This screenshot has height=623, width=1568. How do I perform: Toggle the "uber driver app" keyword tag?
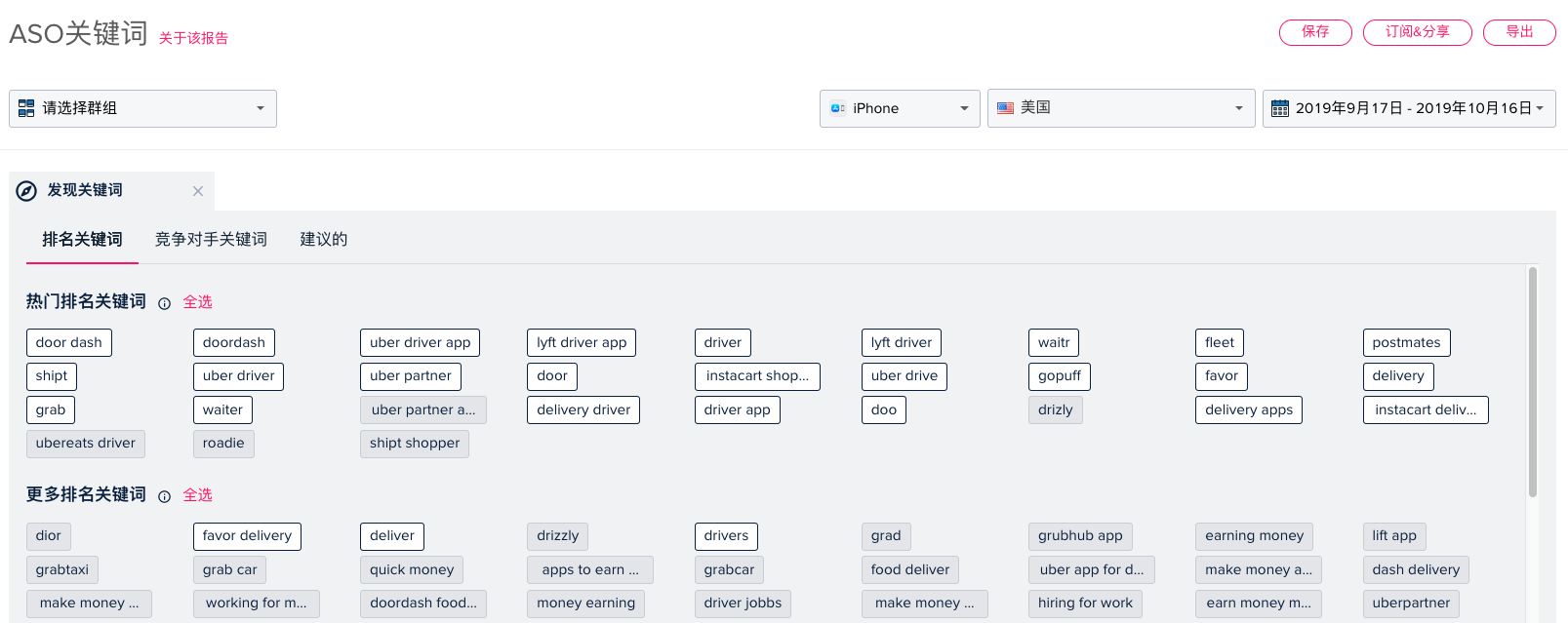[x=420, y=342]
